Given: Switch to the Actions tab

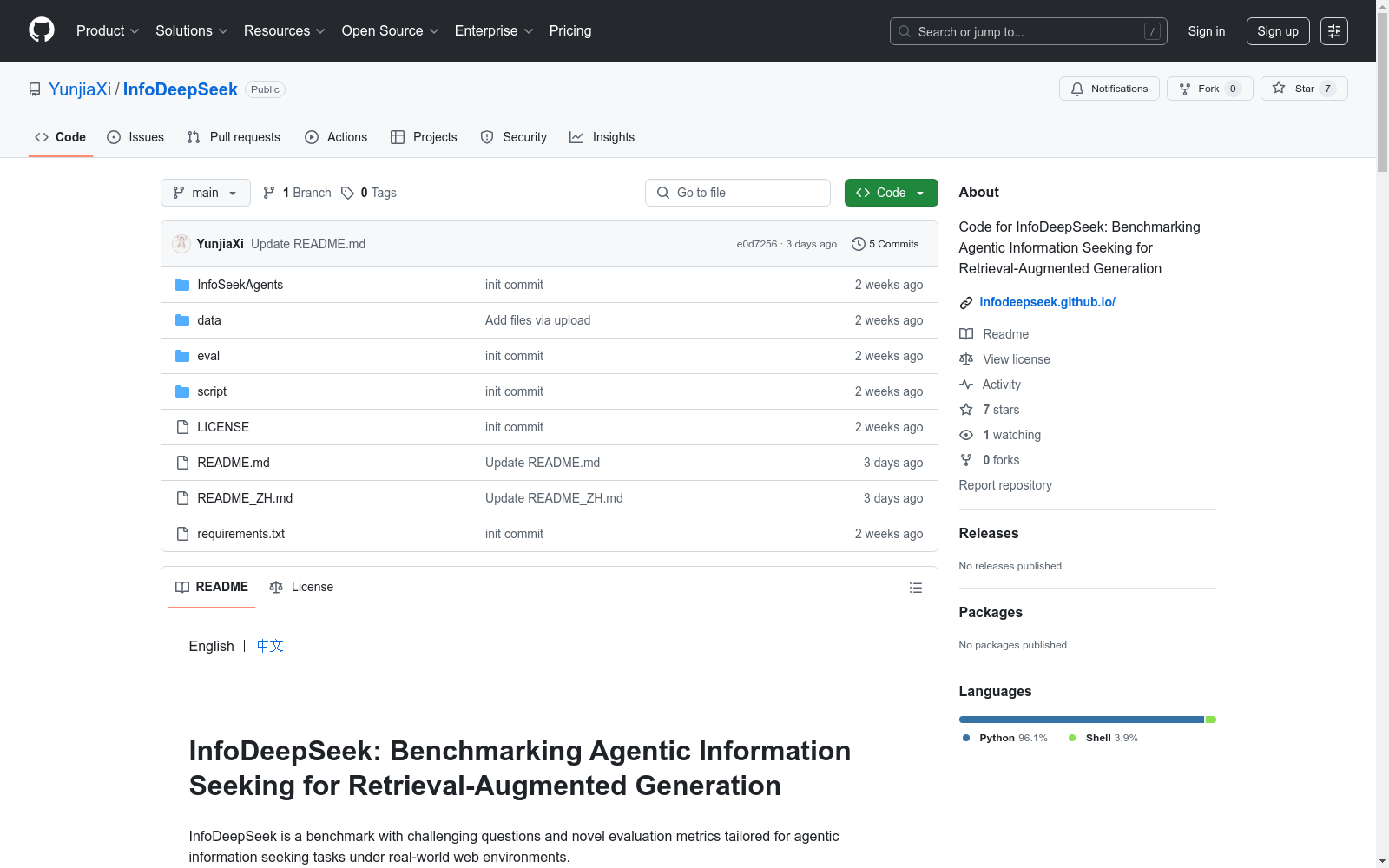Looking at the screenshot, I should tap(336, 137).
